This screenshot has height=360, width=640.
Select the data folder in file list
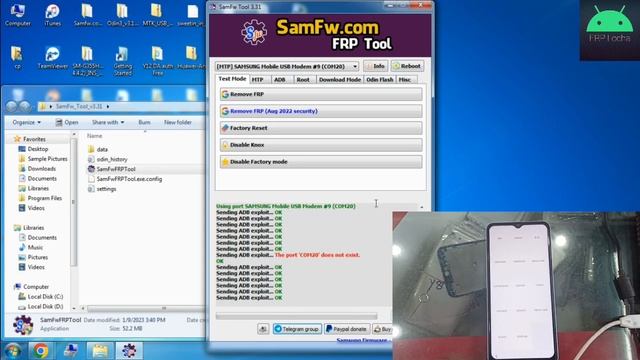pos(98,149)
